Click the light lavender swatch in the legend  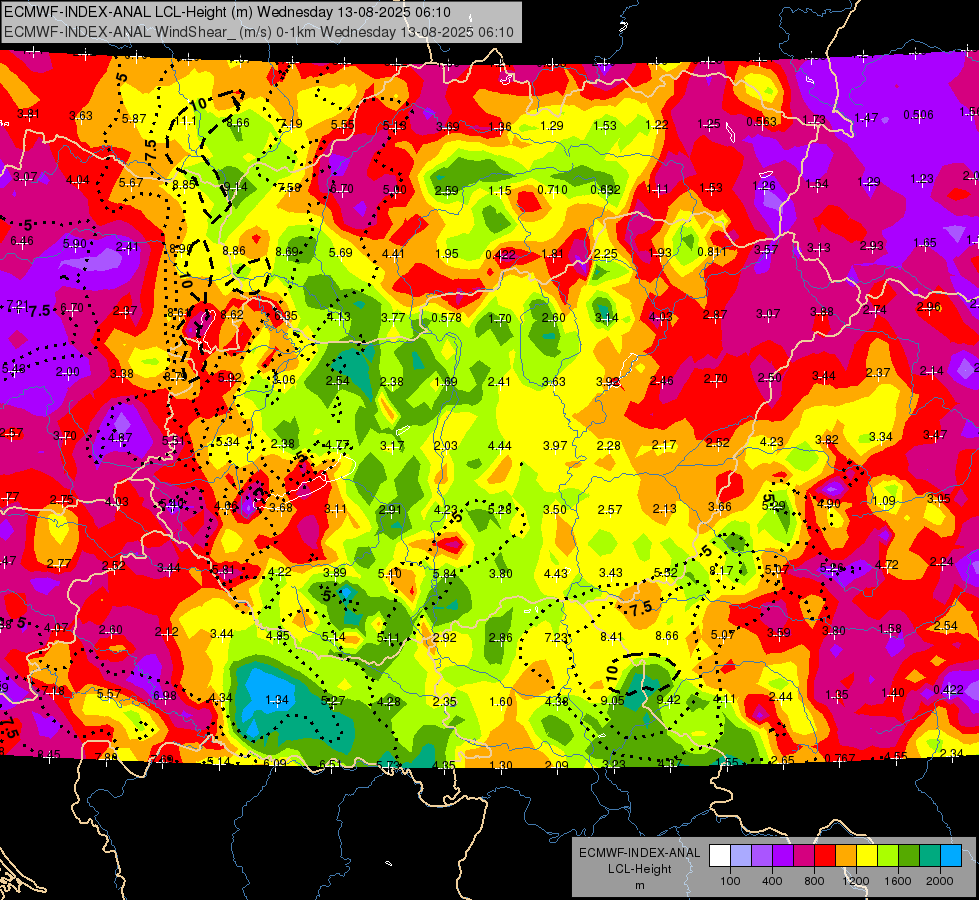click(740, 856)
